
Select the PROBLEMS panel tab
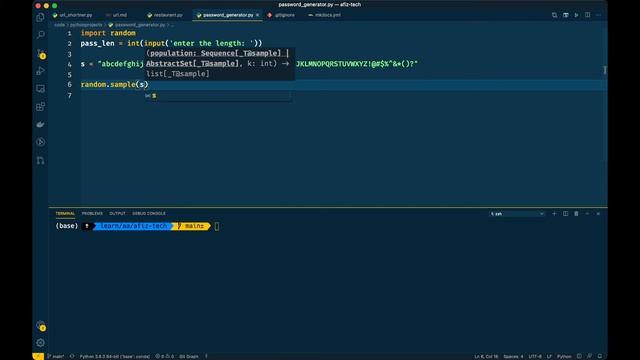(x=92, y=213)
